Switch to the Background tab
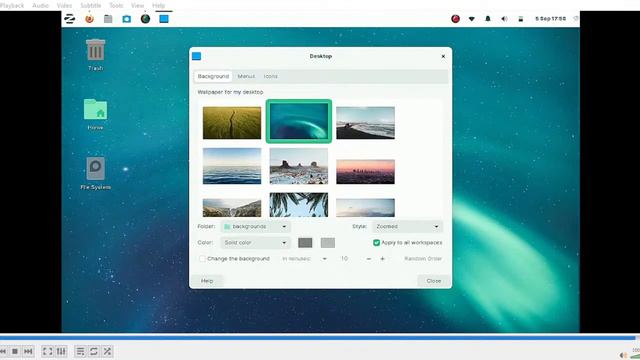The image size is (640, 360). (x=213, y=76)
